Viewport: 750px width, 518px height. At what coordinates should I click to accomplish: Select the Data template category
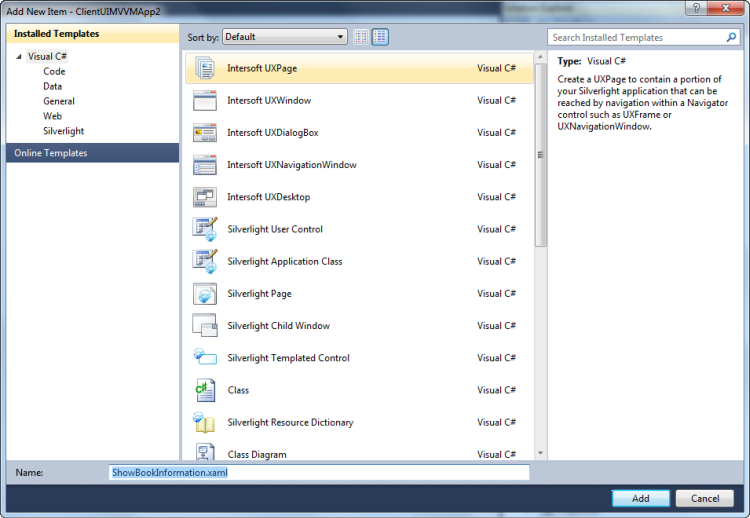[53, 86]
